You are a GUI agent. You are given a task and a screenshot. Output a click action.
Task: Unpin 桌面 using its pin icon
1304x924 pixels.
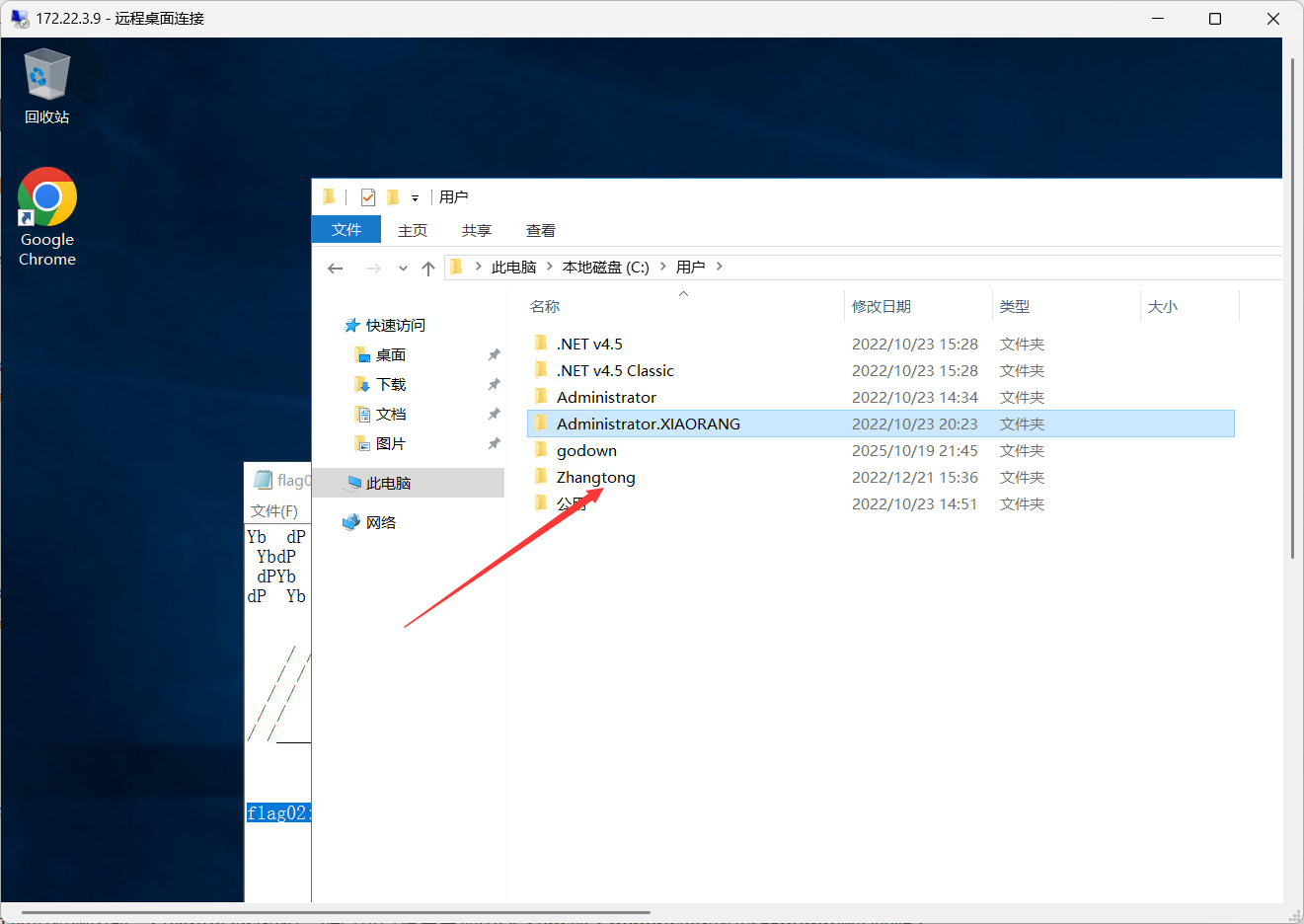click(494, 355)
